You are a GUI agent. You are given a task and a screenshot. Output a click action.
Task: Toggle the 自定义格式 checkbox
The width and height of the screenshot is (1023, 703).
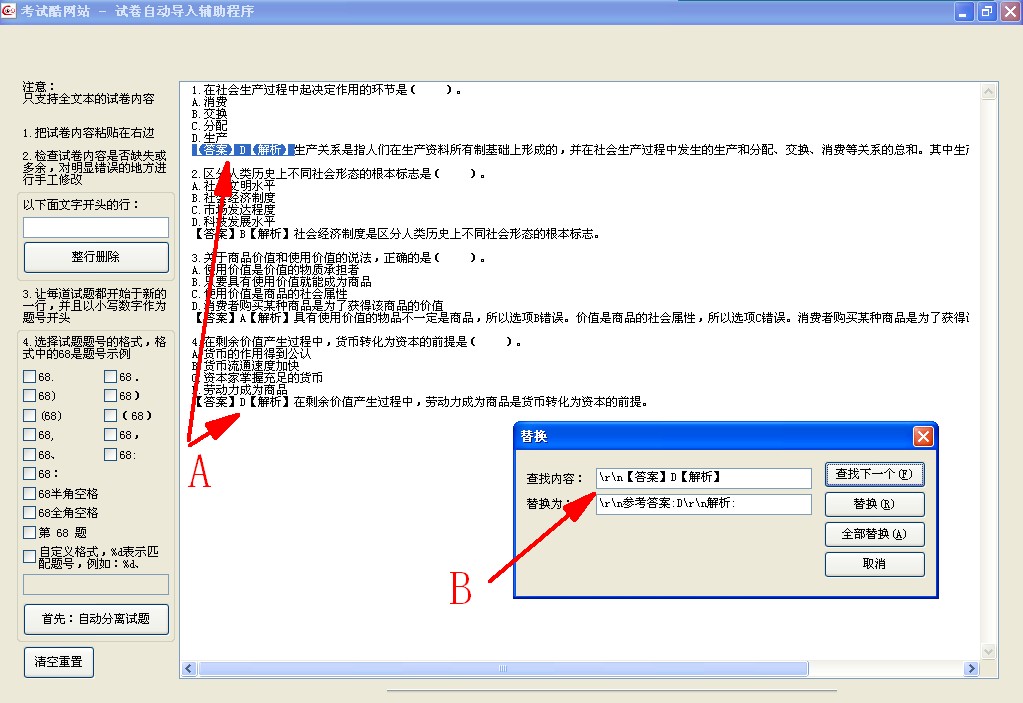[x=30, y=555]
